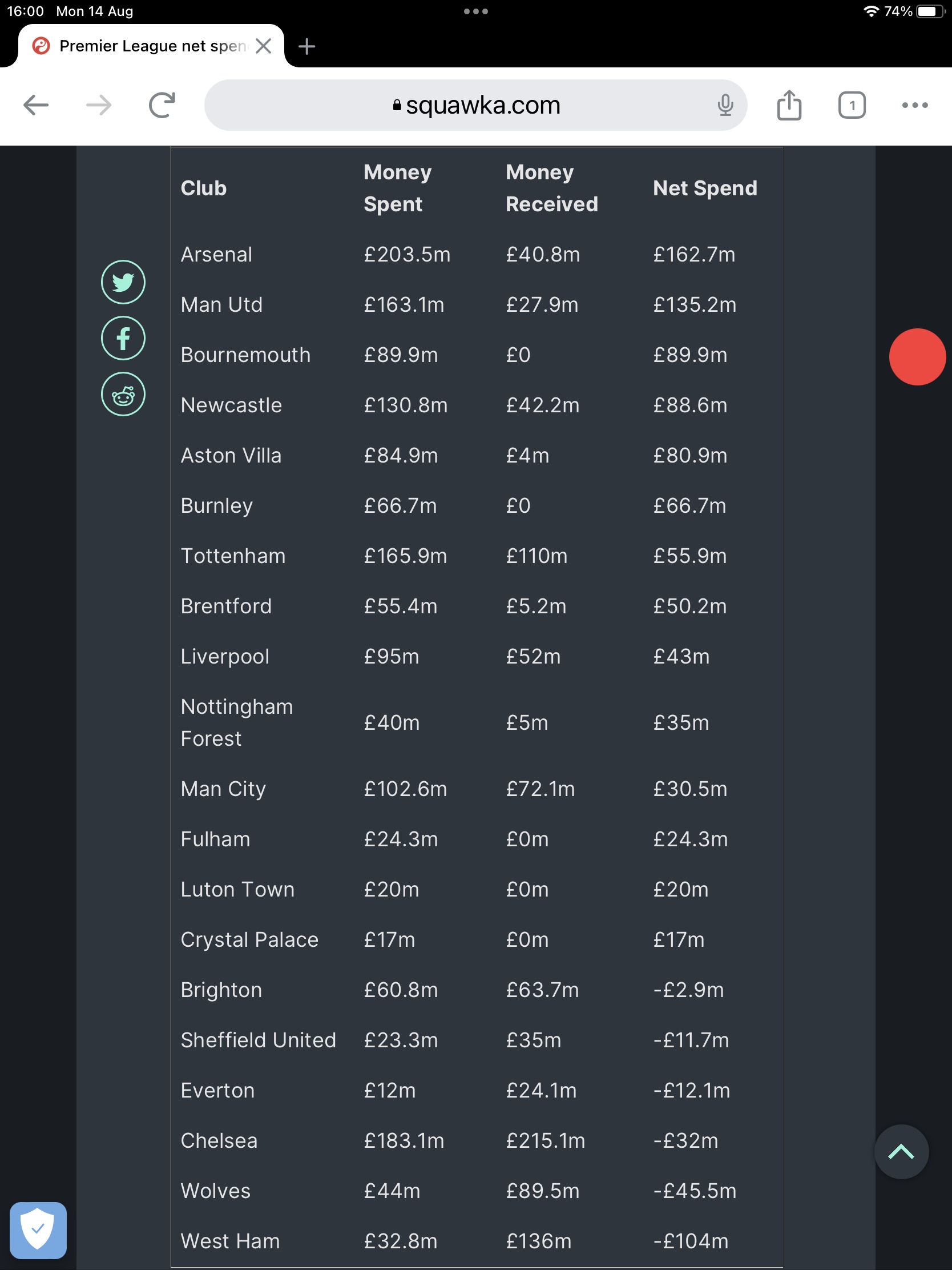Open the iPad multitasking dots
The image size is (952, 1270).
click(x=475, y=11)
